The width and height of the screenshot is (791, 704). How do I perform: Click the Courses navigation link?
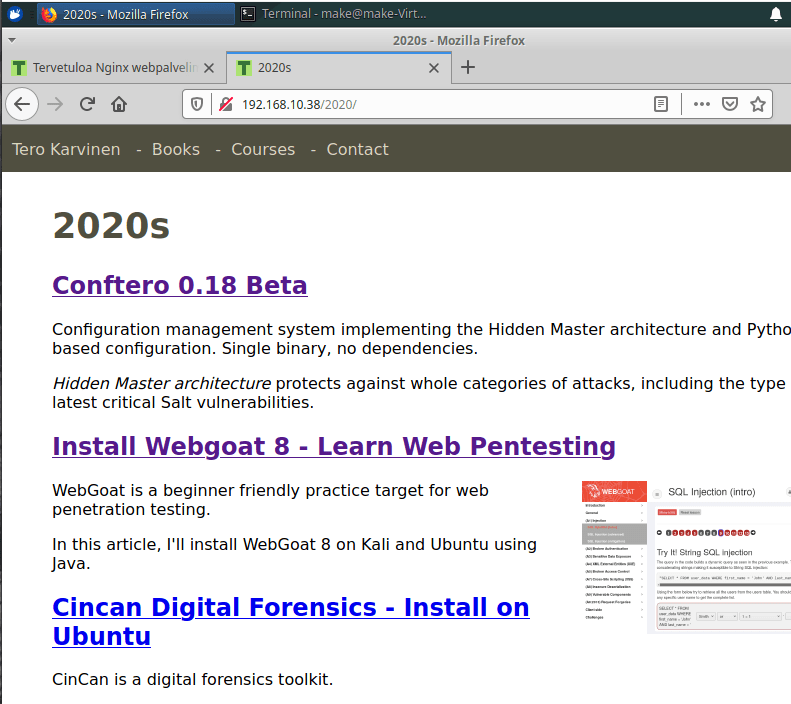pos(263,149)
